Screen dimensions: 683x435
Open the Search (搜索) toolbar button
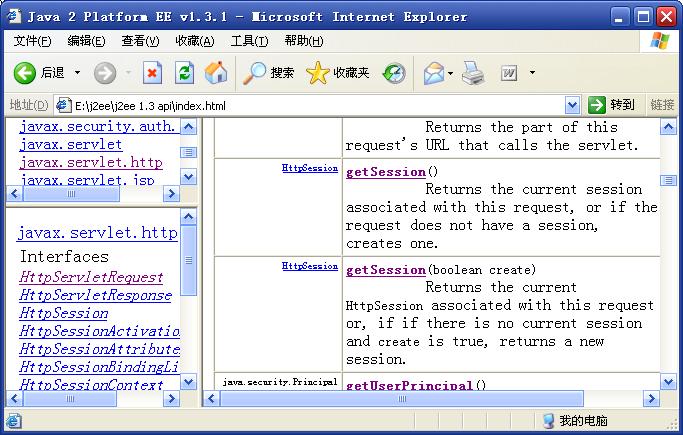[x=268, y=73]
